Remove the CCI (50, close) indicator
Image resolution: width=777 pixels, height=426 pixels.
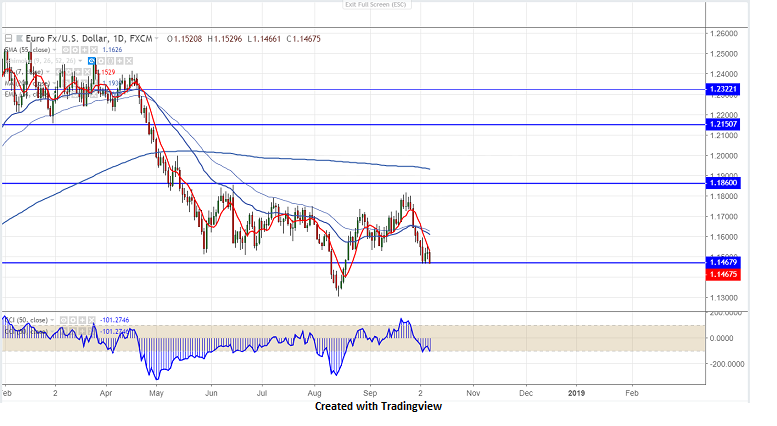(92, 320)
